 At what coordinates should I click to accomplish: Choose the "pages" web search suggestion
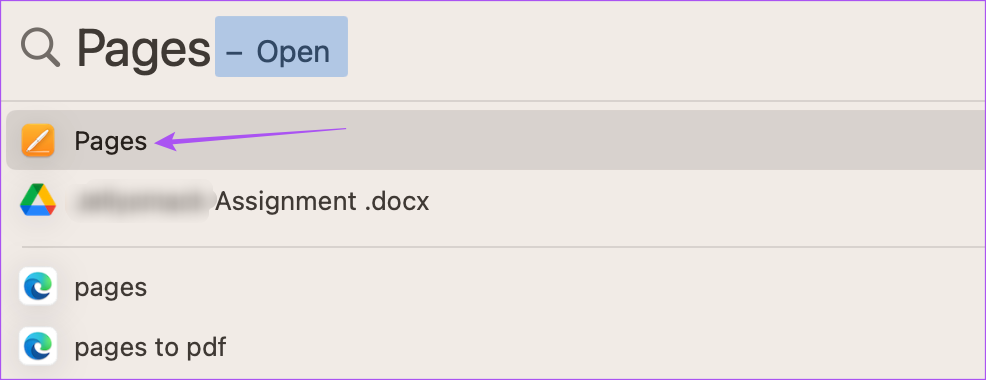[x=496, y=286]
